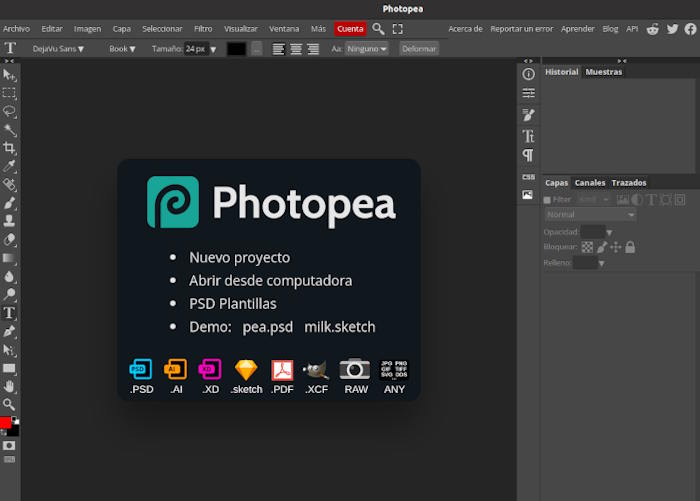The width and height of the screenshot is (700, 501).
Task: Select the Clone Stamp tool
Action: point(9,221)
